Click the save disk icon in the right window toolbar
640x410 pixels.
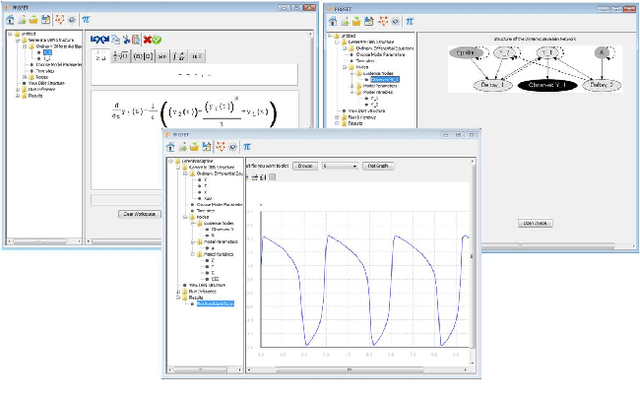coord(369,22)
